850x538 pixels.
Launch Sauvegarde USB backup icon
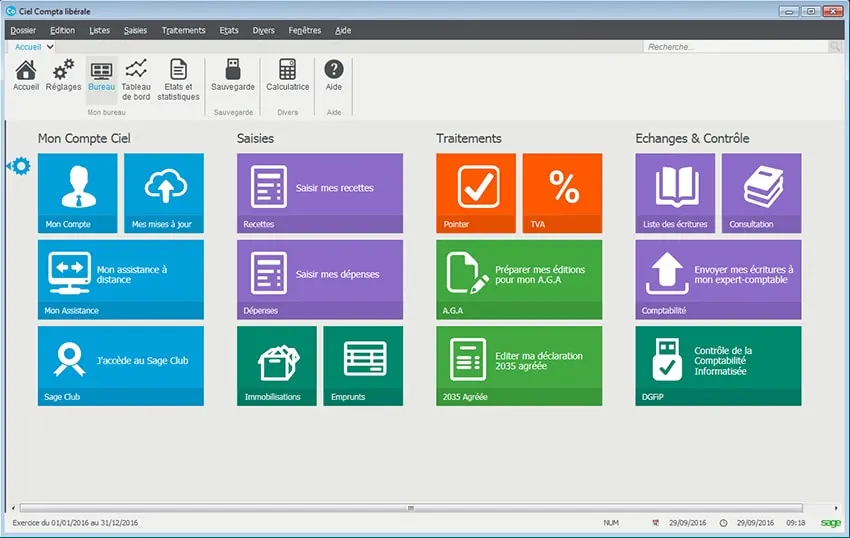[233, 75]
